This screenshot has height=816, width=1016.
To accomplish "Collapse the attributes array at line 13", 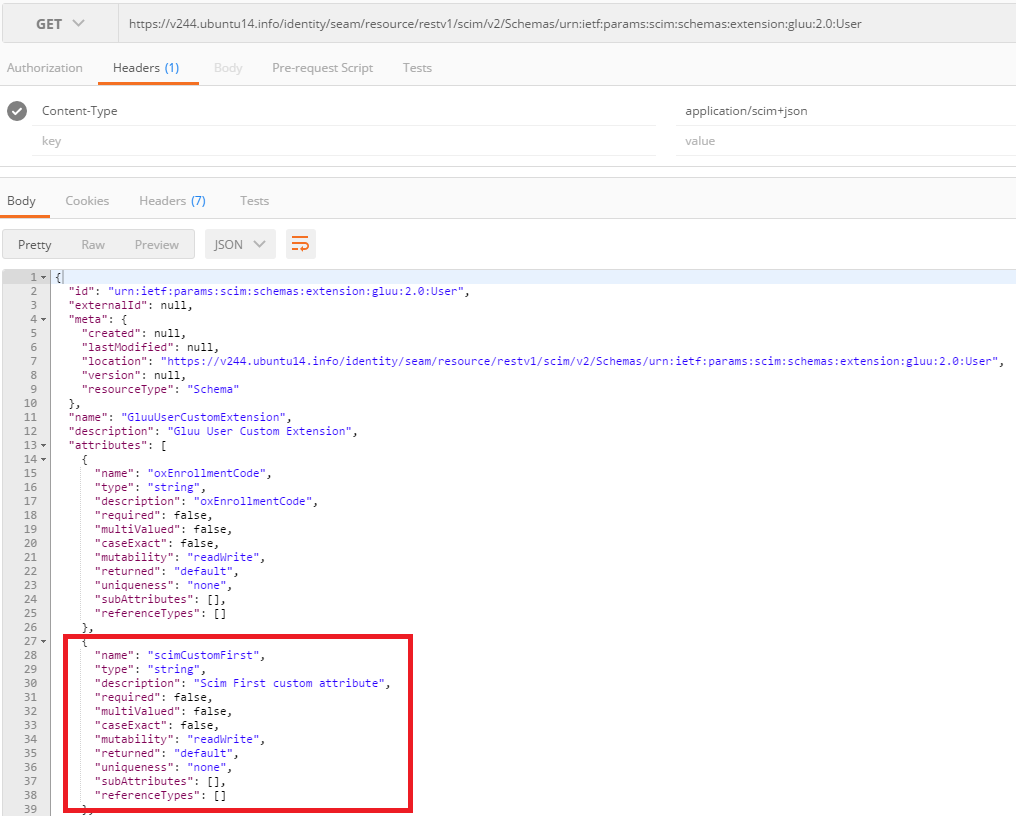I will [44, 445].
